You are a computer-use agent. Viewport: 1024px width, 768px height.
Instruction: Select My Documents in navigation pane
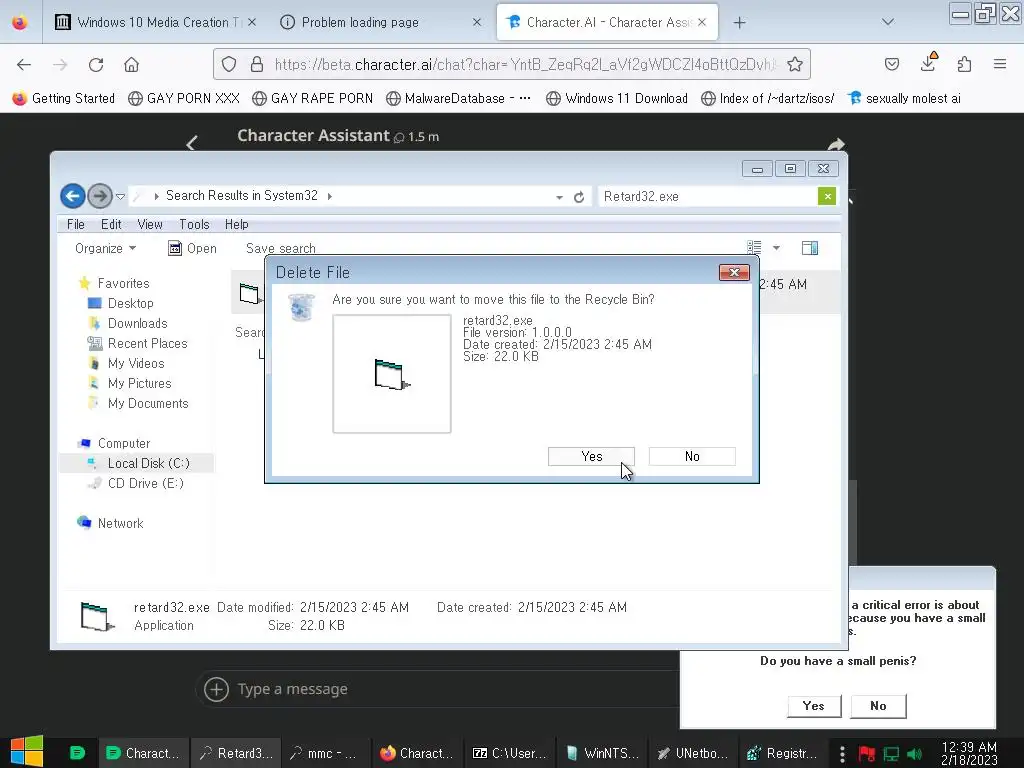pyautogui.click(x=148, y=404)
